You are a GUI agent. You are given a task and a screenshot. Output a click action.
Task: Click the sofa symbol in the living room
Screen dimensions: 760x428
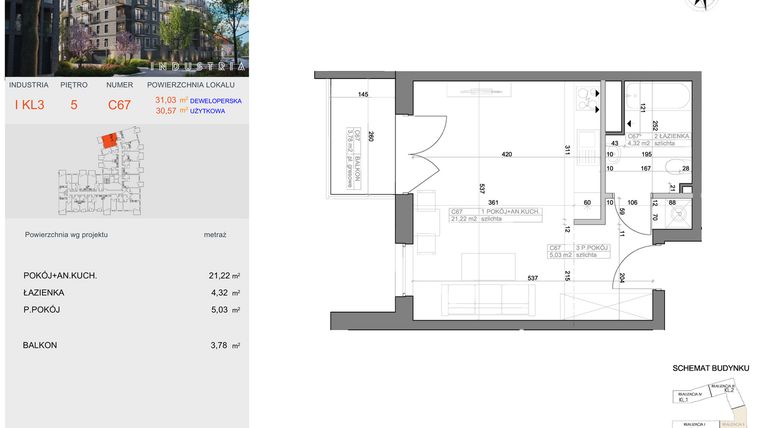pyautogui.click(x=488, y=300)
